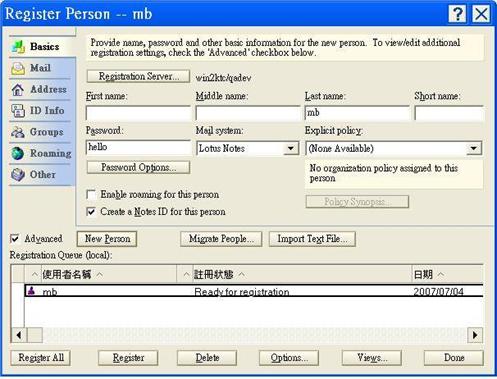Image resolution: width=497 pixels, height=379 pixels.
Task: Click the Address house icon
Action: pyautogui.click(x=18, y=90)
